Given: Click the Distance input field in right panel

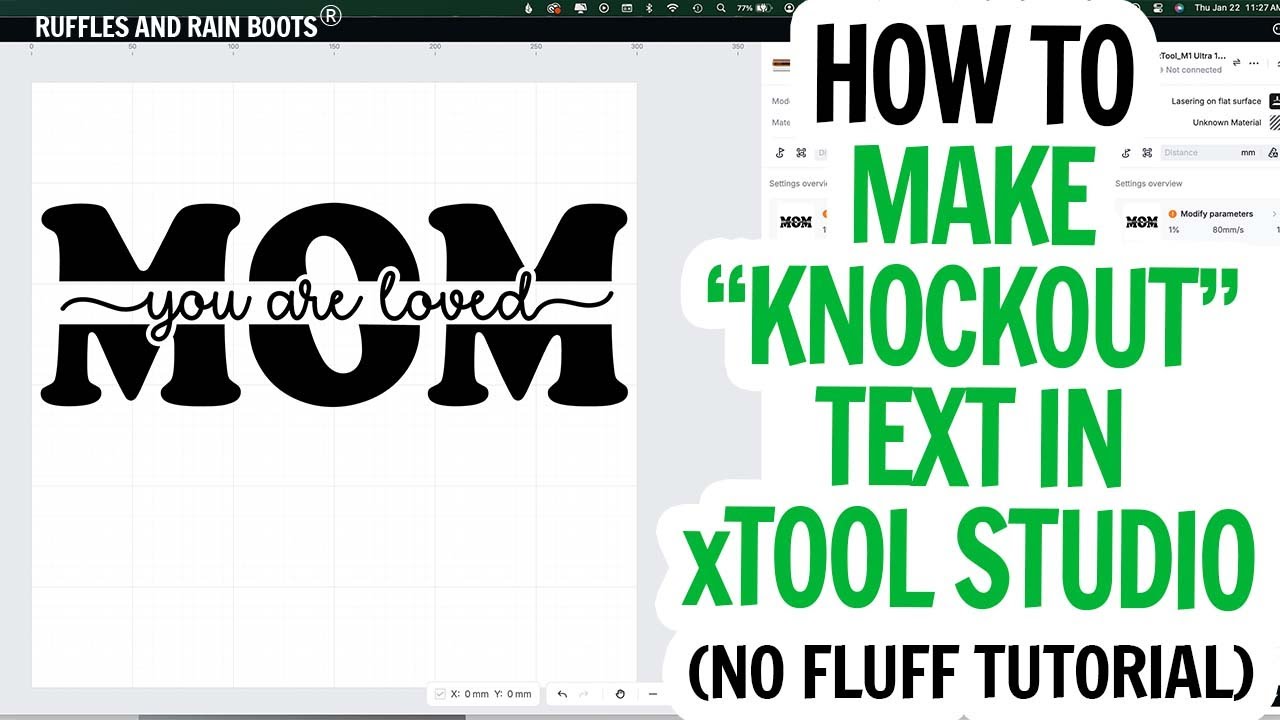Looking at the screenshot, I should [x=1210, y=153].
